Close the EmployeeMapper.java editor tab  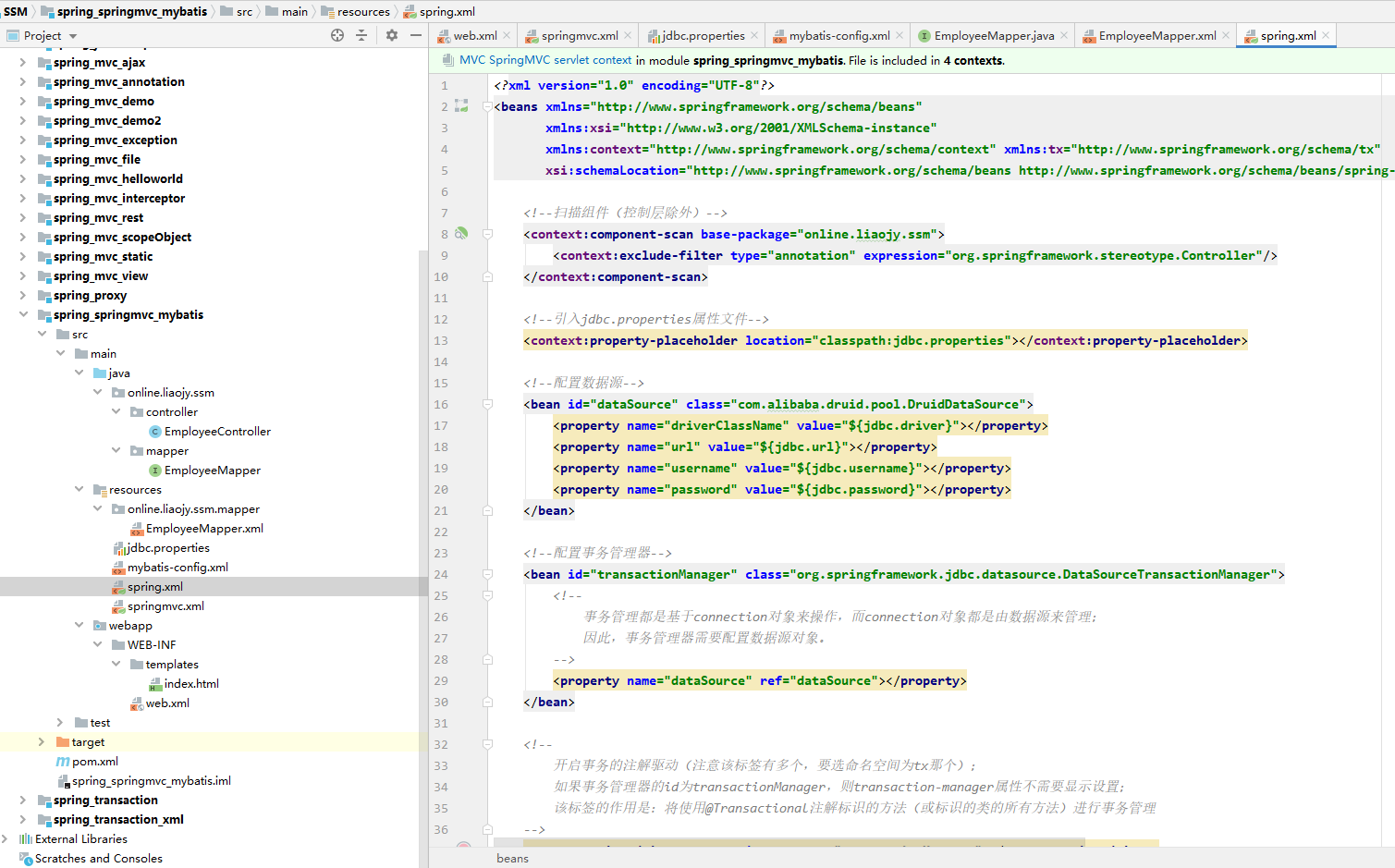1064,36
